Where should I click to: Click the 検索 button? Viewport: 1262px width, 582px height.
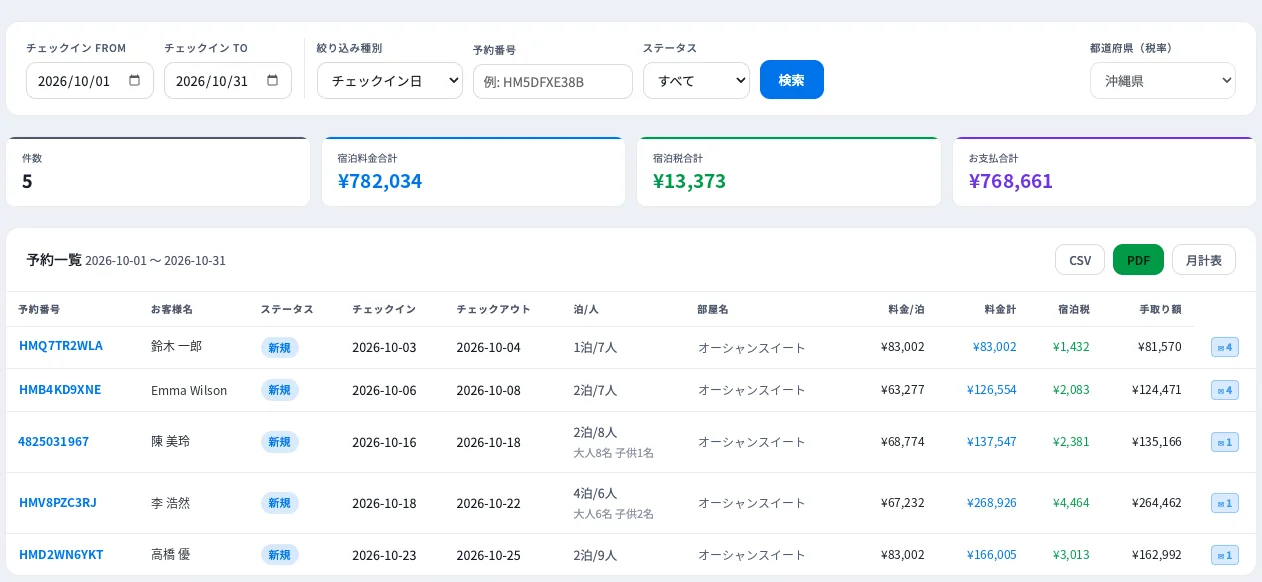pyautogui.click(x=792, y=80)
